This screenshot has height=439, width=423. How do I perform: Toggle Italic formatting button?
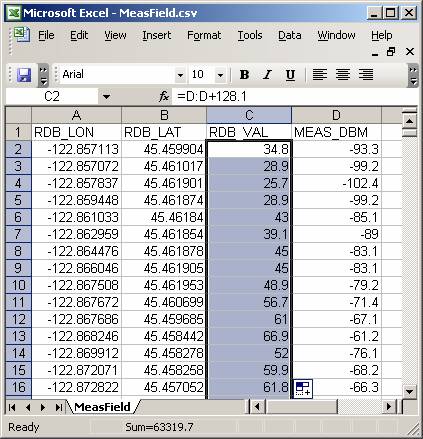[267, 75]
